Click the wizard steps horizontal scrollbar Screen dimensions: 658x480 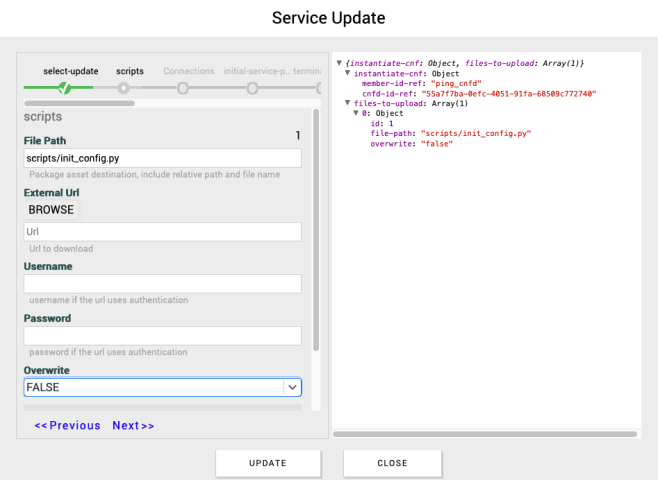[x=78, y=102]
